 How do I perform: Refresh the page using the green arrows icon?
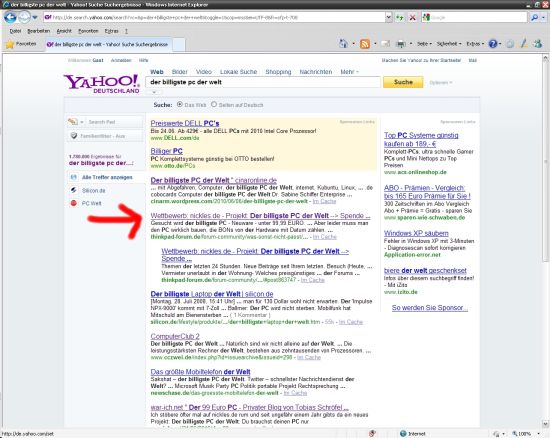[400, 17]
